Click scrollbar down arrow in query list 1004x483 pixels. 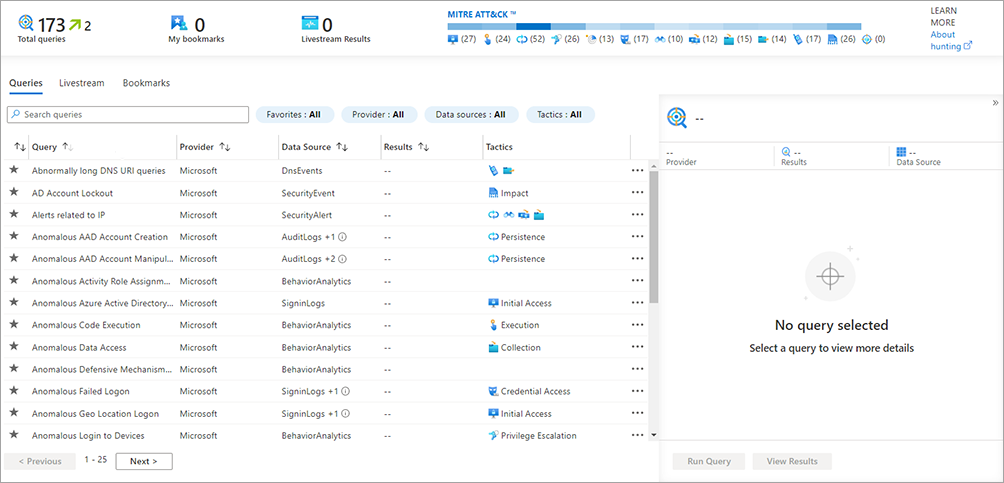click(653, 435)
